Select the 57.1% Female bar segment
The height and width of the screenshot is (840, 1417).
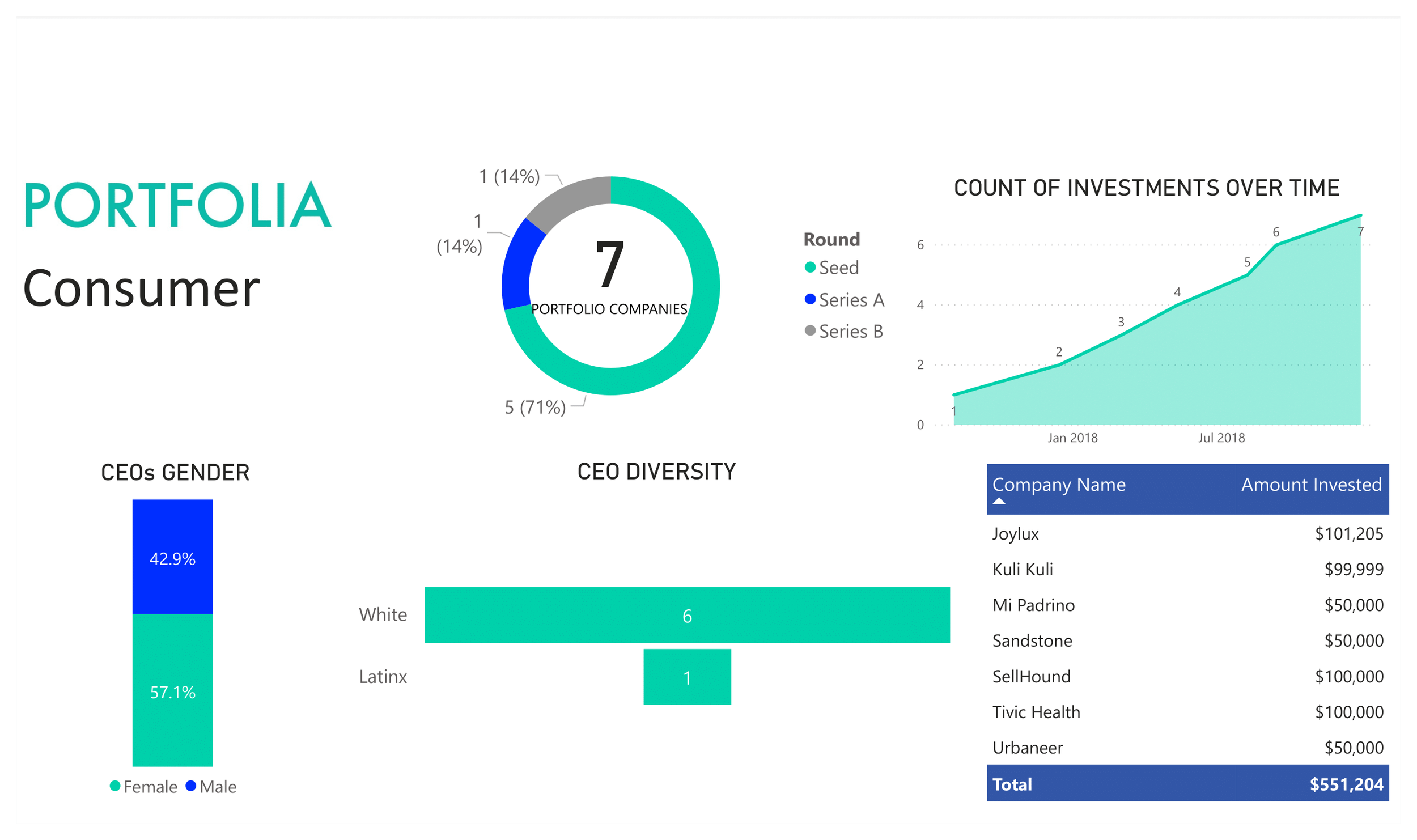tap(172, 690)
